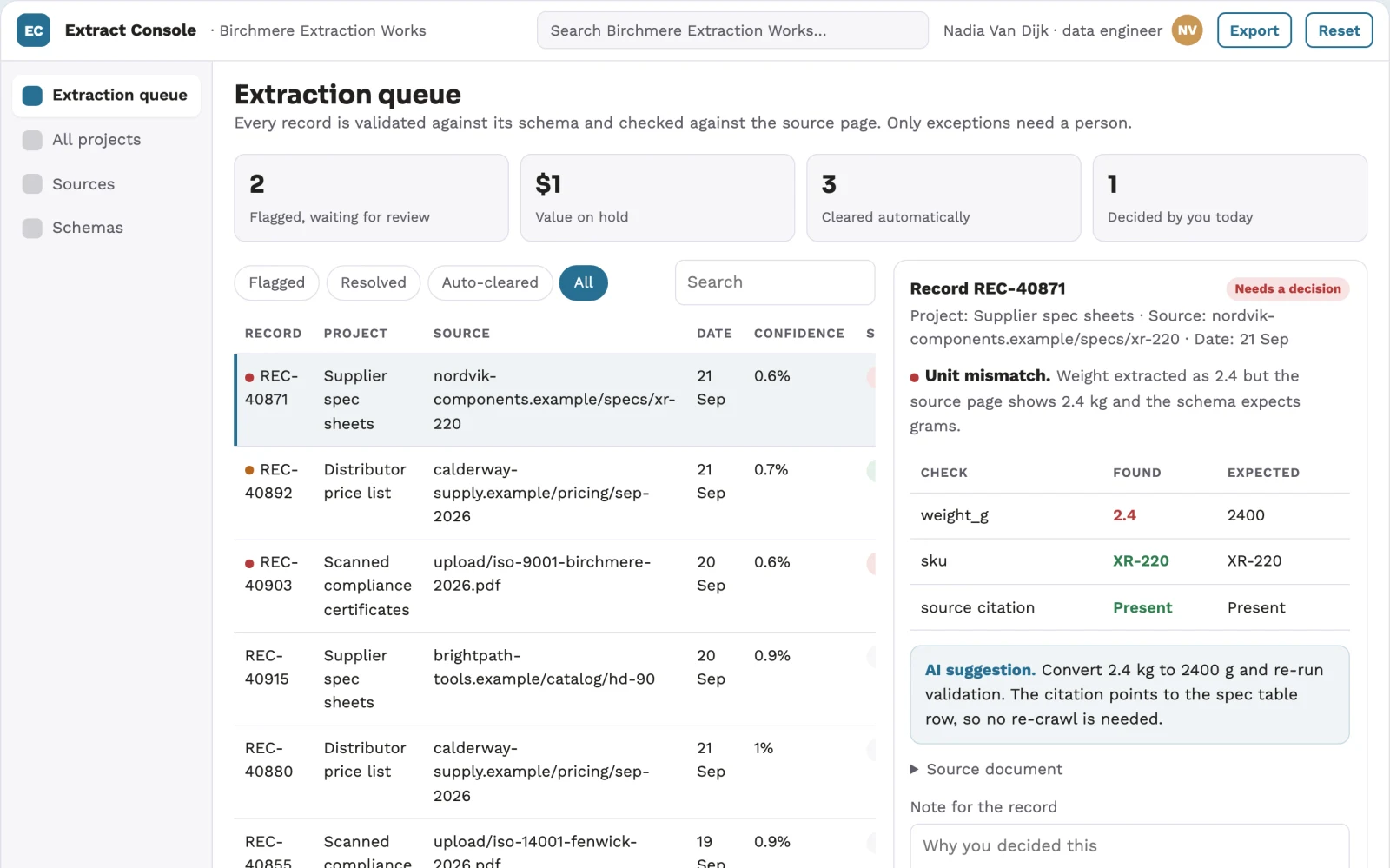Select record REC-40892 row
This screenshot has height=868, width=1390.
[554, 494]
